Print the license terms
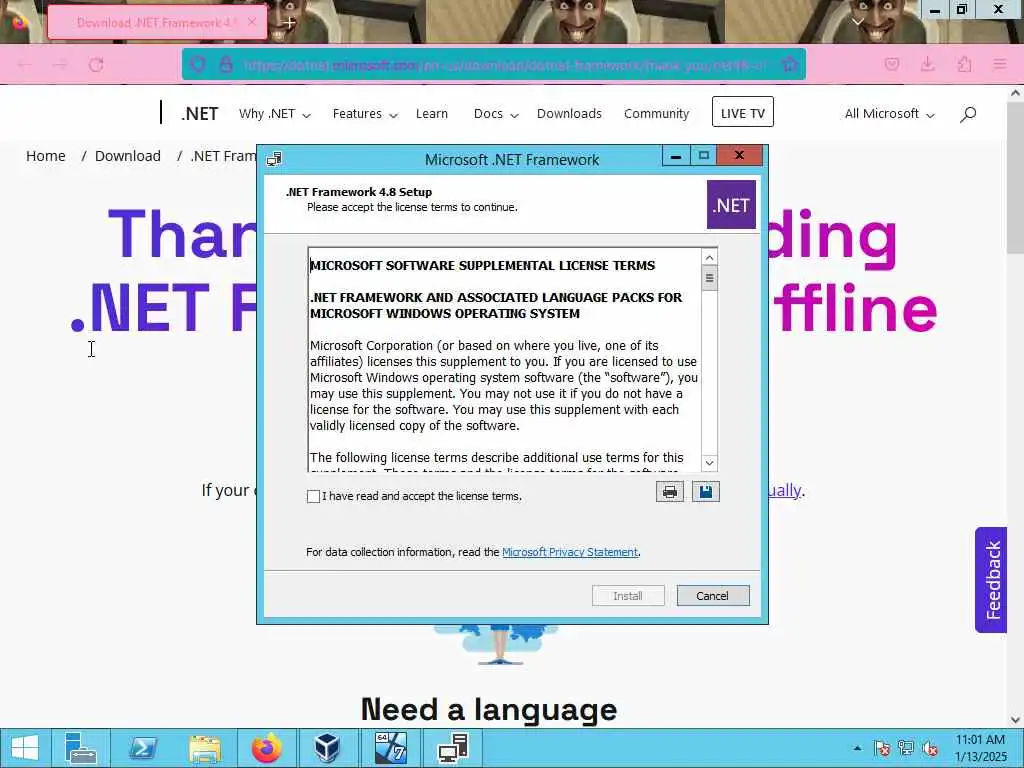 pyautogui.click(x=669, y=492)
